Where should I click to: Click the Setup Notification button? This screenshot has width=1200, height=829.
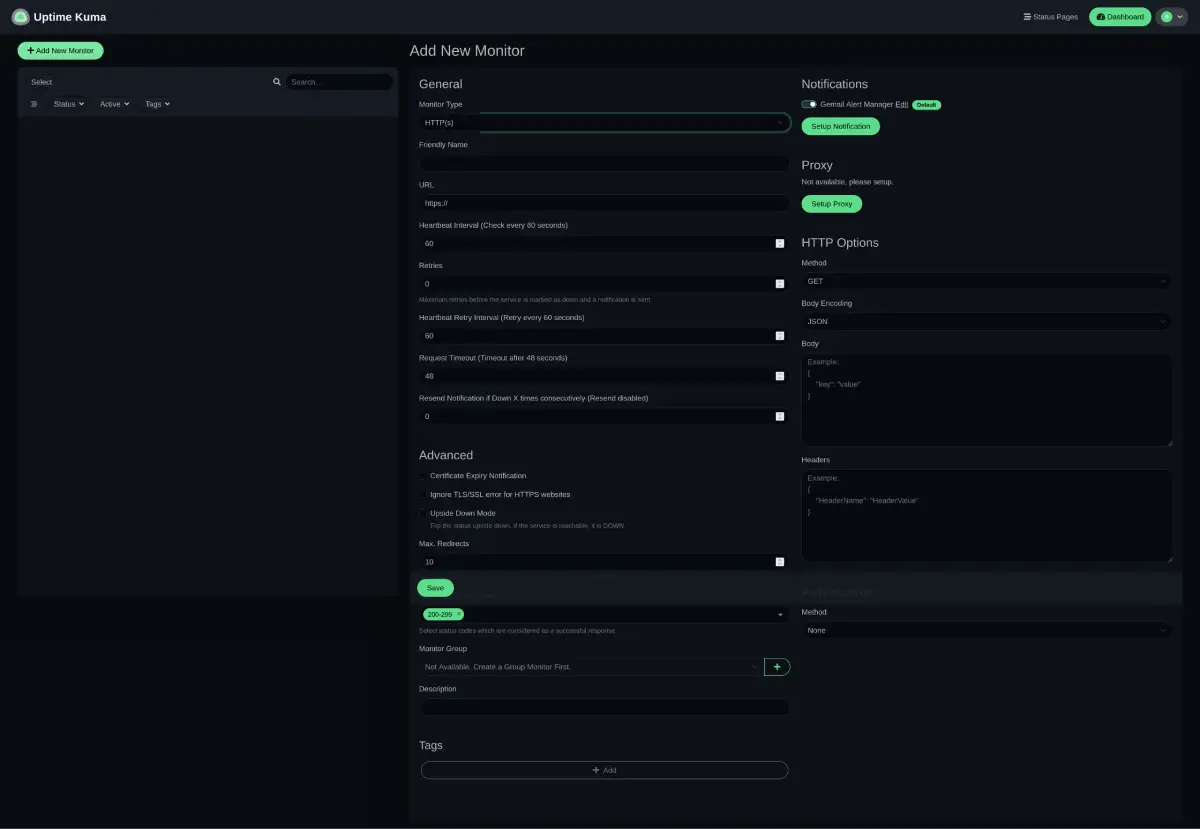click(x=840, y=126)
